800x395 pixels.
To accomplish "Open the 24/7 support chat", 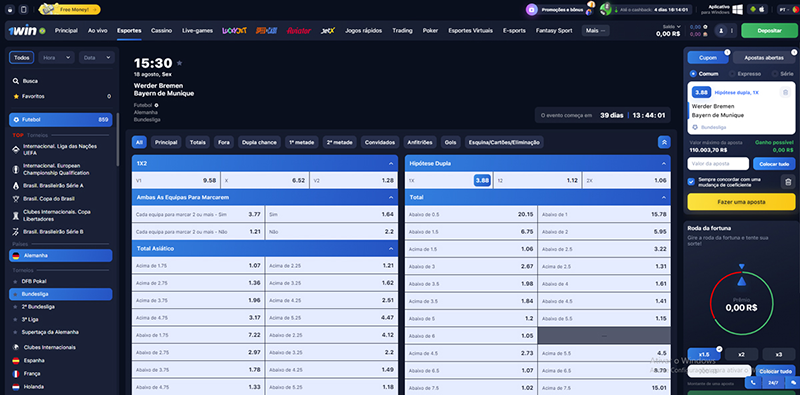I will pyautogui.click(x=773, y=382).
